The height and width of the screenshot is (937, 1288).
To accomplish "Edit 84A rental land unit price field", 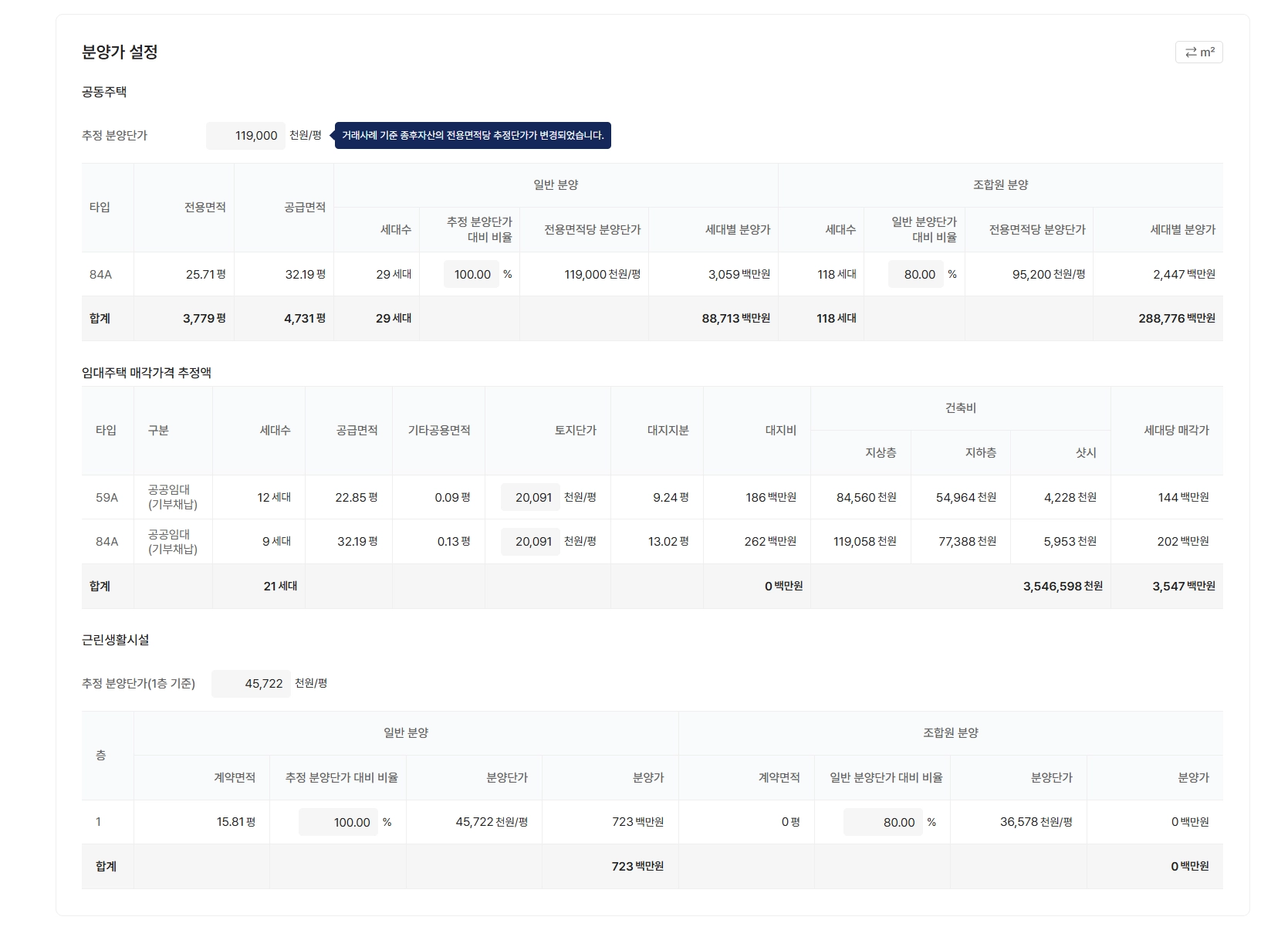I will click(x=530, y=541).
